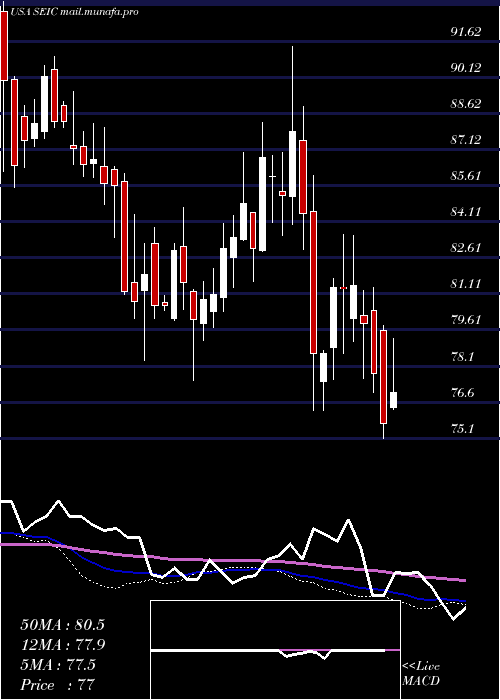Click the 84.11 price axis label

click(x=466, y=212)
